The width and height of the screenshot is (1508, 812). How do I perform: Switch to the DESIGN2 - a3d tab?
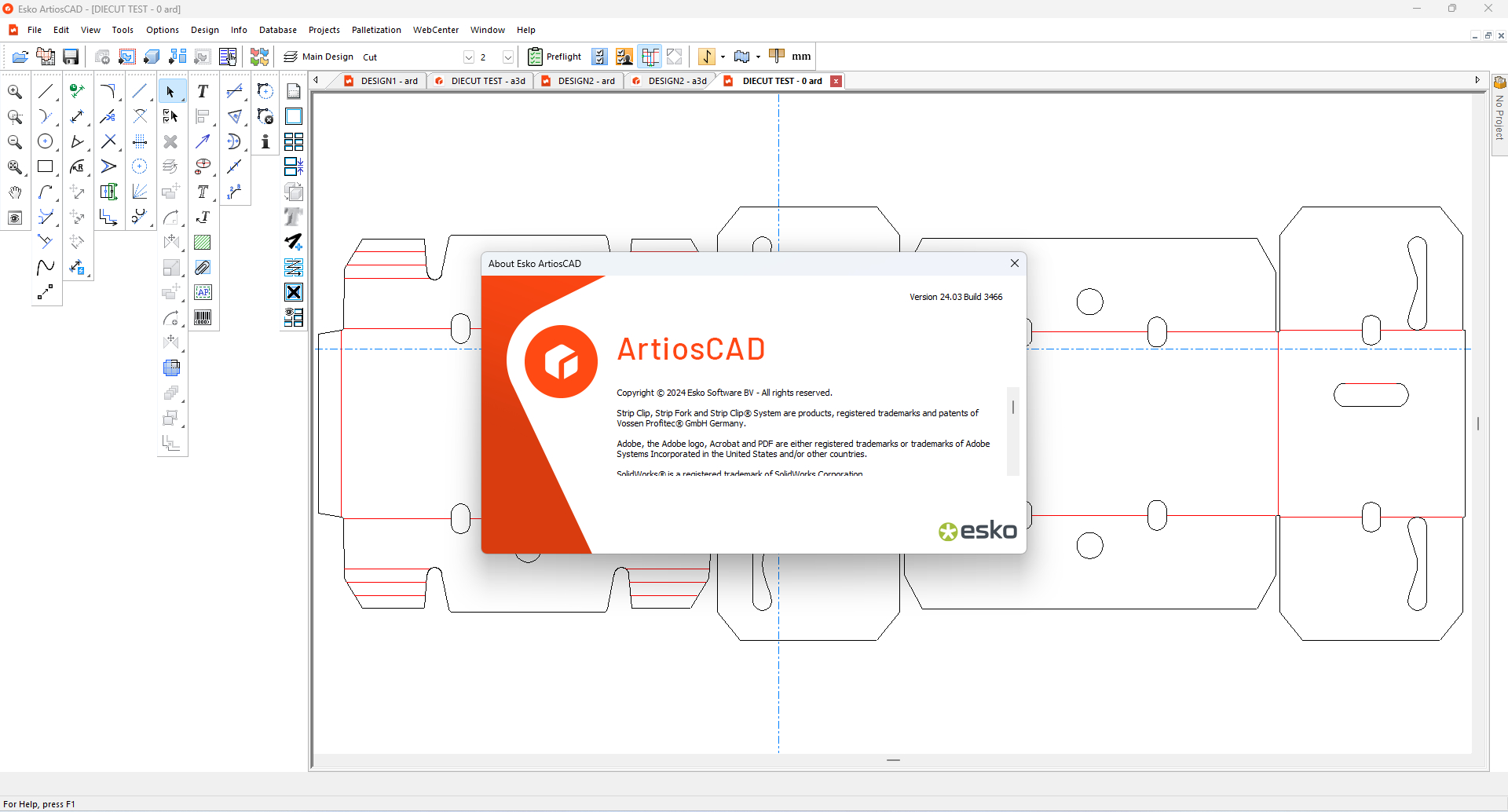pyautogui.click(x=670, y=81)
